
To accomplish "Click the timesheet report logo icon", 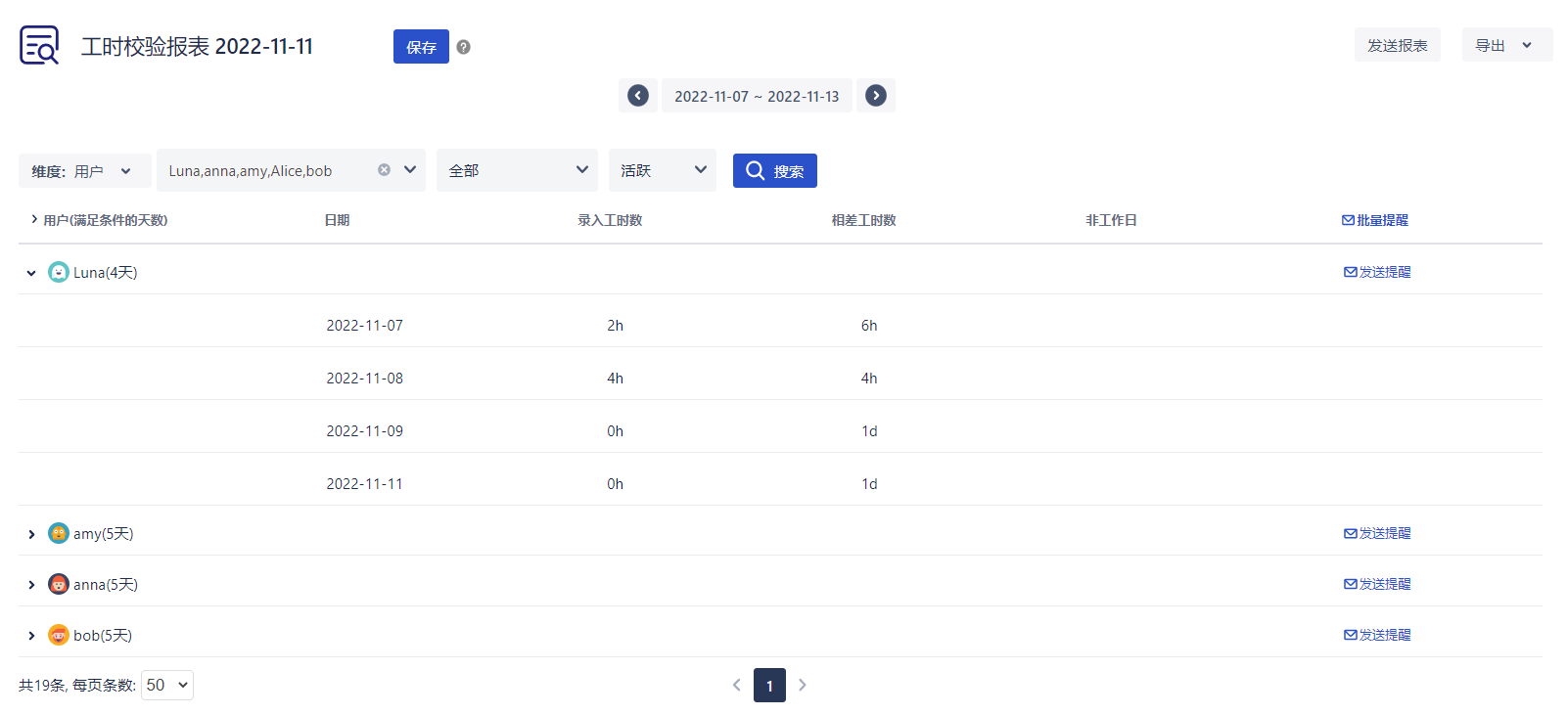I will pyautogui.click(x=39, y=45).
